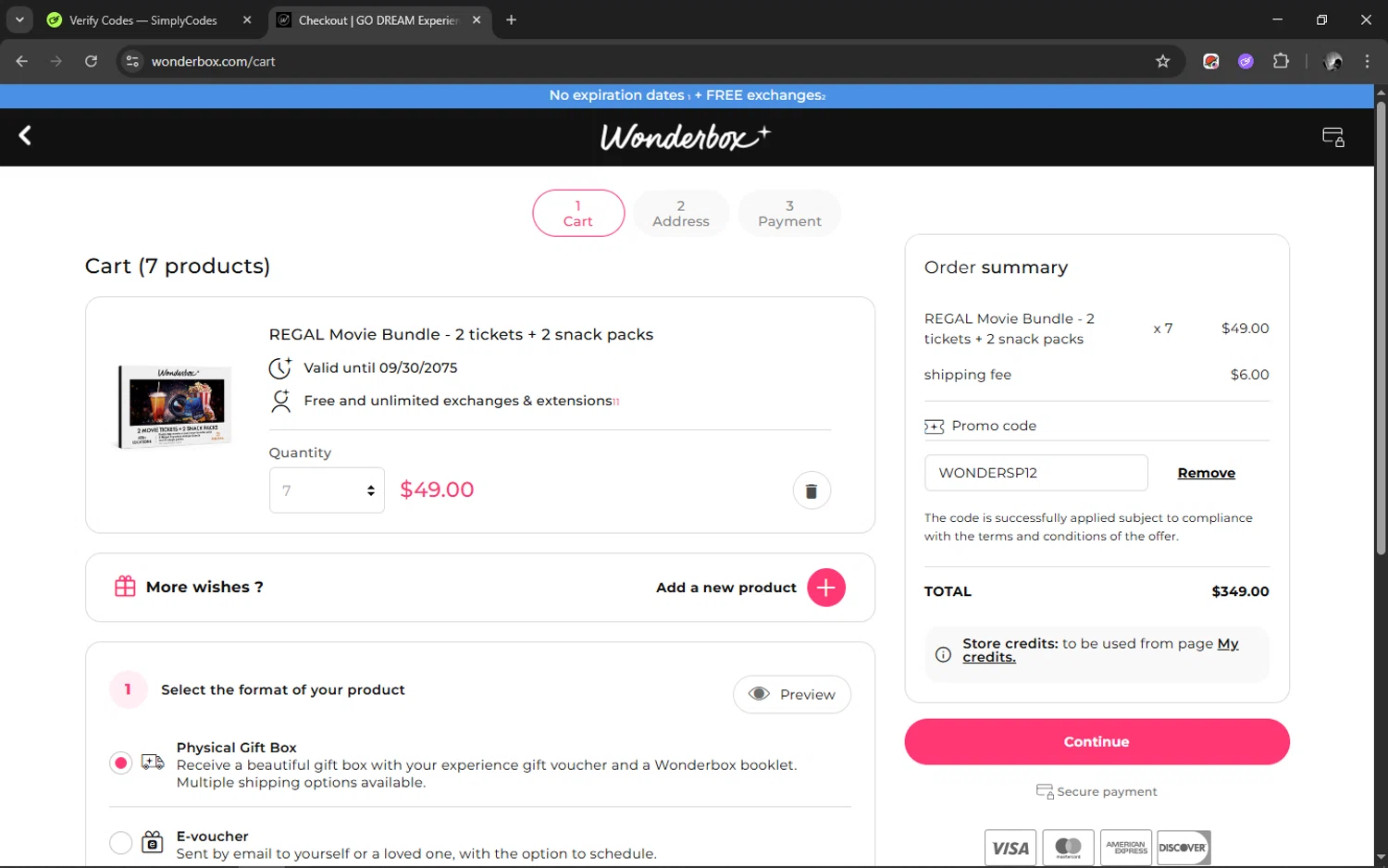Click the E-voucher envelope icon
Screen dimensions: 1388x868
(x=153, y=842)
